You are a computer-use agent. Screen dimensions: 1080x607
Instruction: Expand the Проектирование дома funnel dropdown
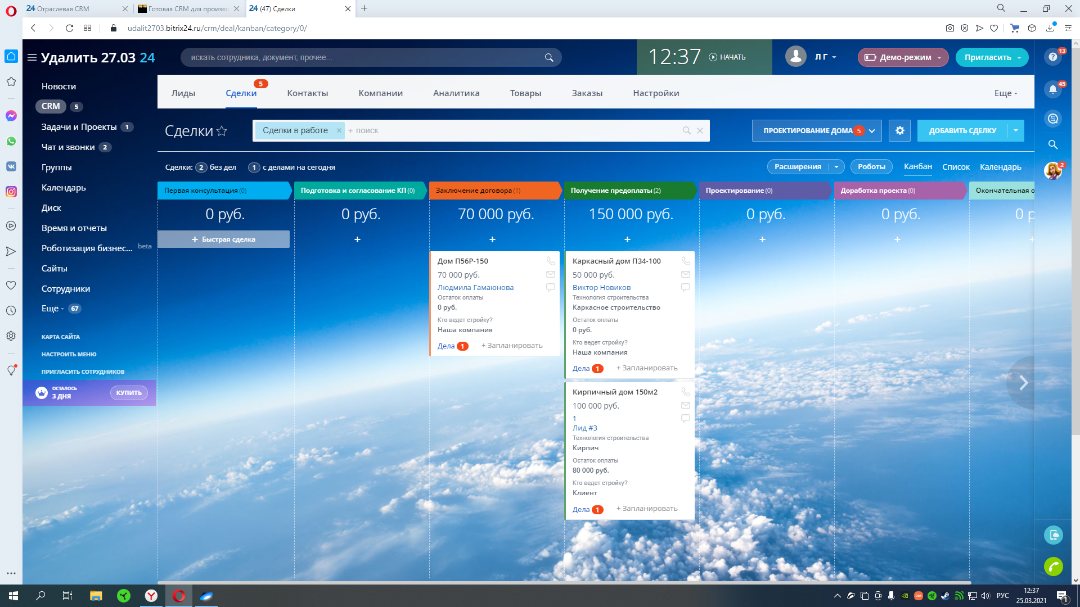[x=873, y=130]
